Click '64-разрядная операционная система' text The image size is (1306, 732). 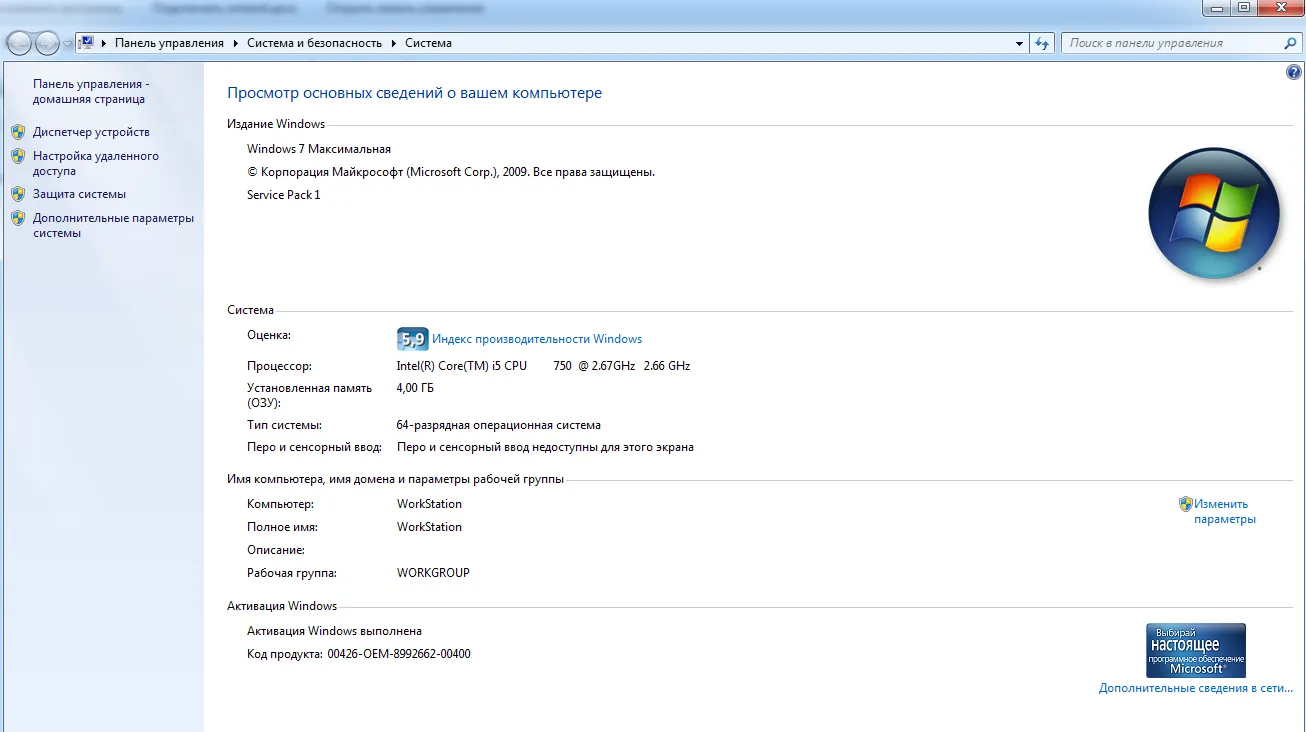pyautogui.click(x=499, y=425)
